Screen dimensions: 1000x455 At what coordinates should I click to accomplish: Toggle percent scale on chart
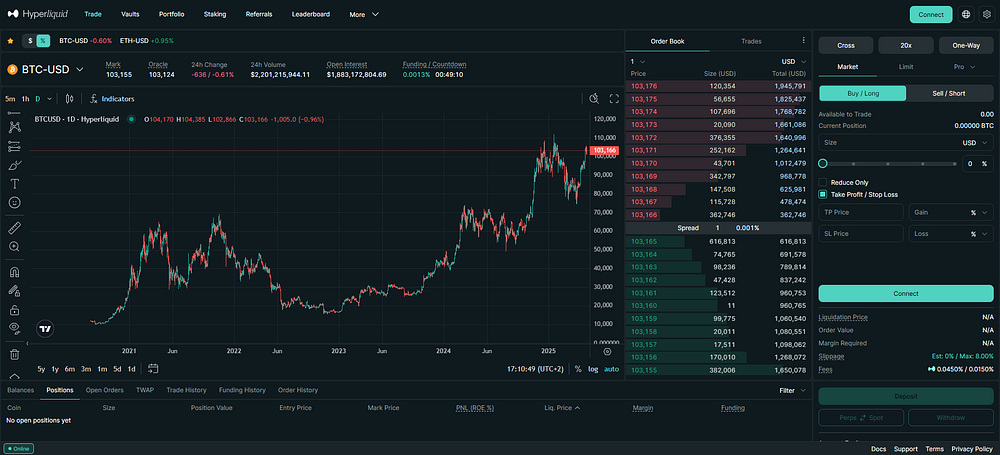(x=578, y=369)
